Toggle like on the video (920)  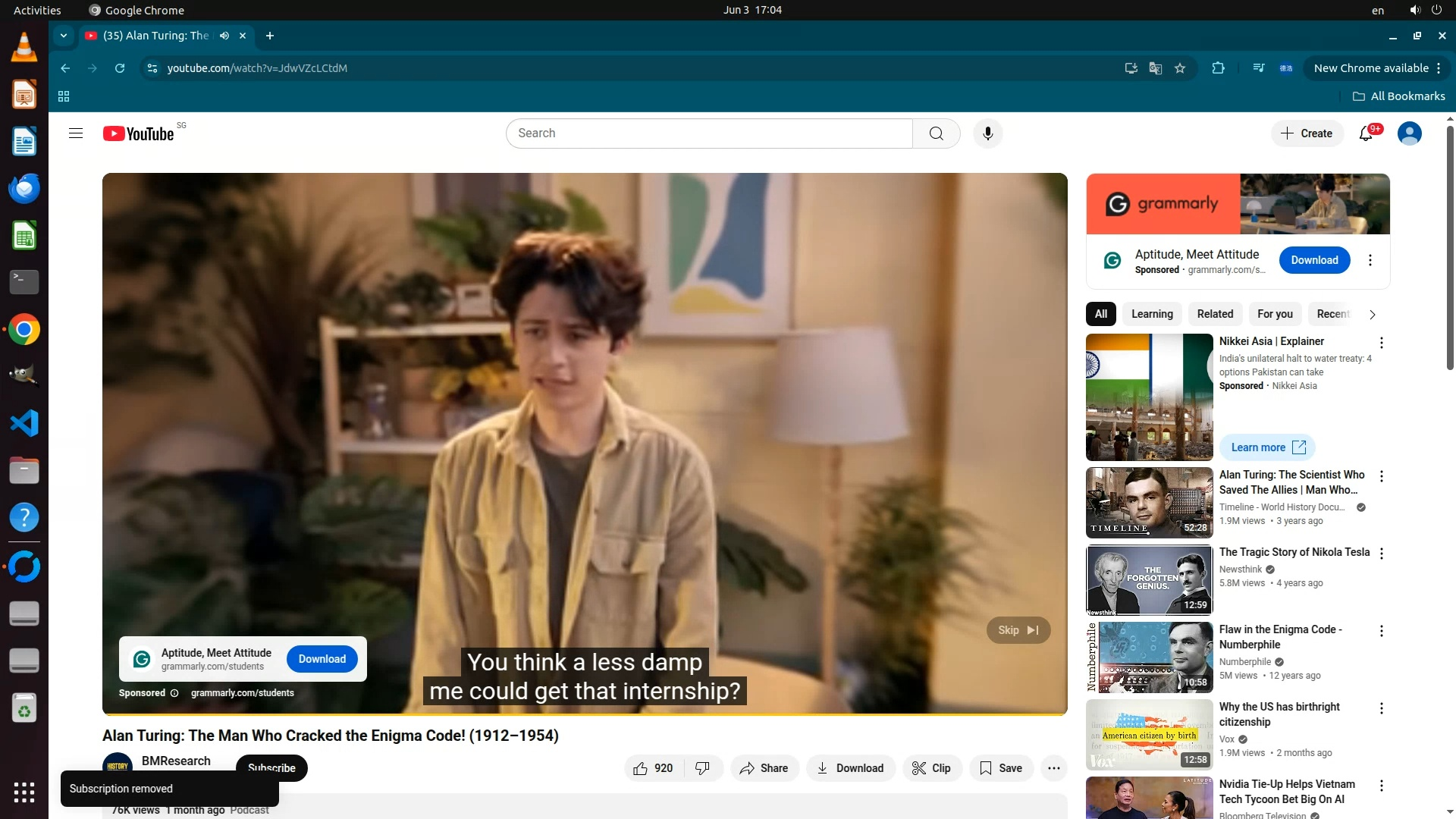click(x=654, y=768)
